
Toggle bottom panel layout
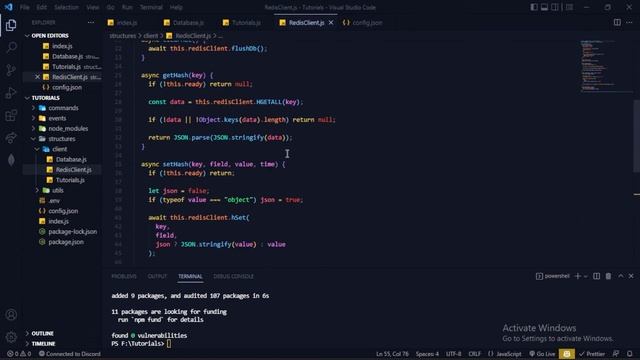pos(544,7)
